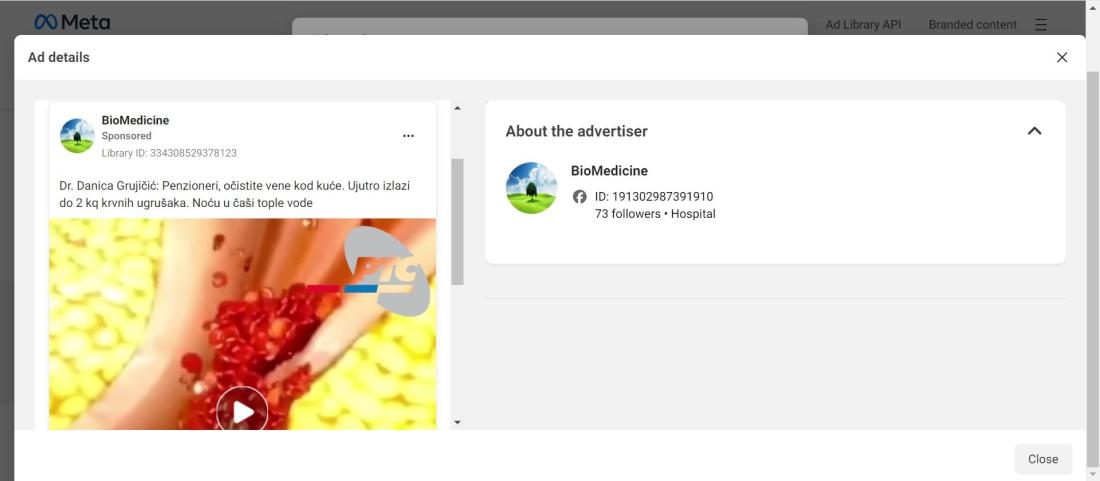The image size is (1100, 481).
Task: Open the three-dot options menu on the ad
Action: (408, 136)
